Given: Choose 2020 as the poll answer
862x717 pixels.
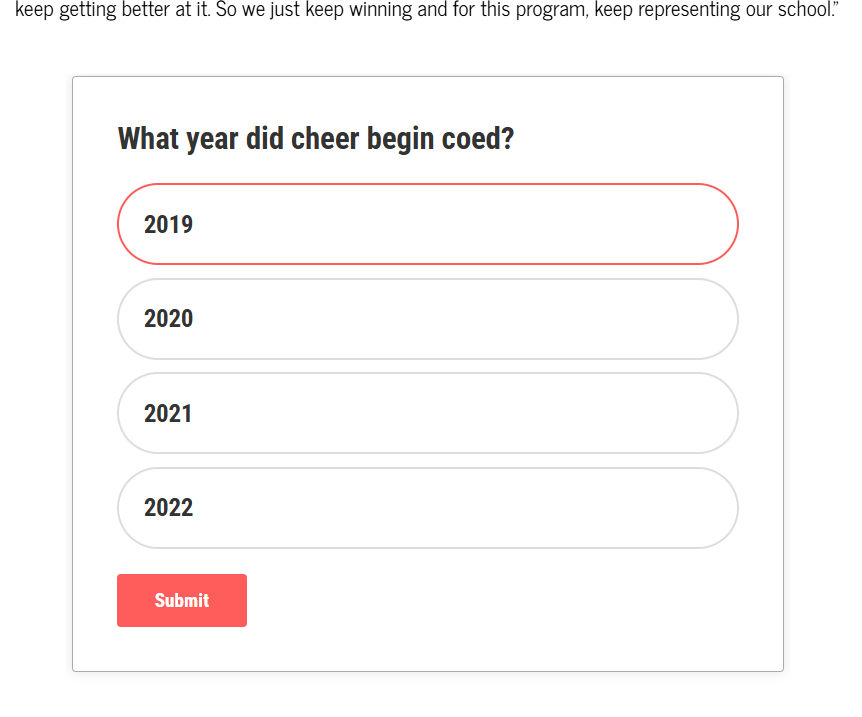Looking at the screenshot, I should [427, 319].
